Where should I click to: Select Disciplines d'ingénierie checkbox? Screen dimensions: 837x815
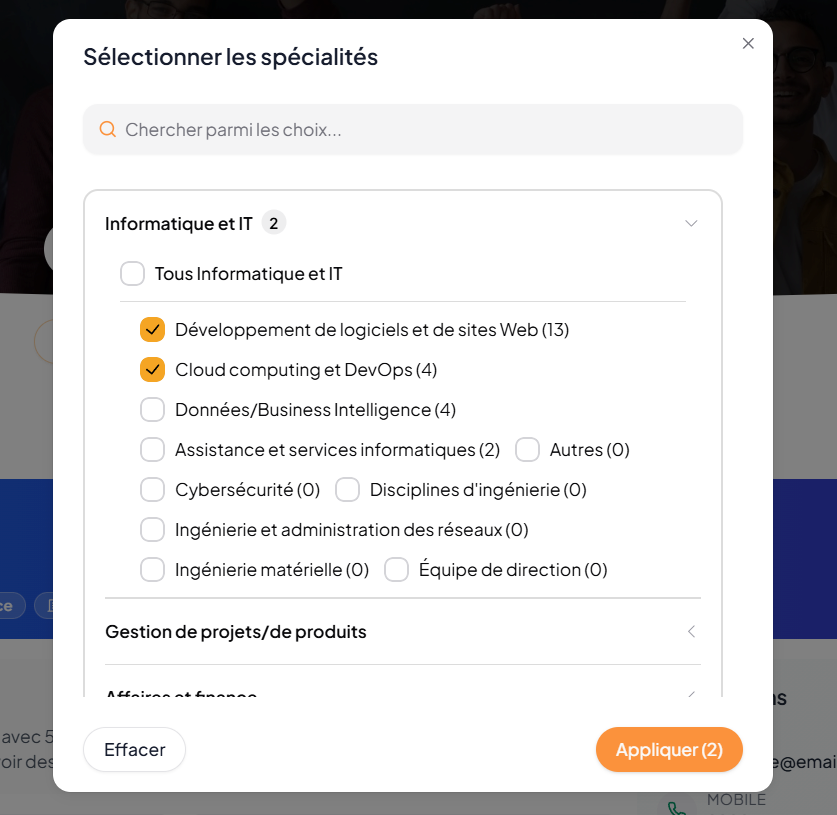pyautogui.click(x=347, y=490)
